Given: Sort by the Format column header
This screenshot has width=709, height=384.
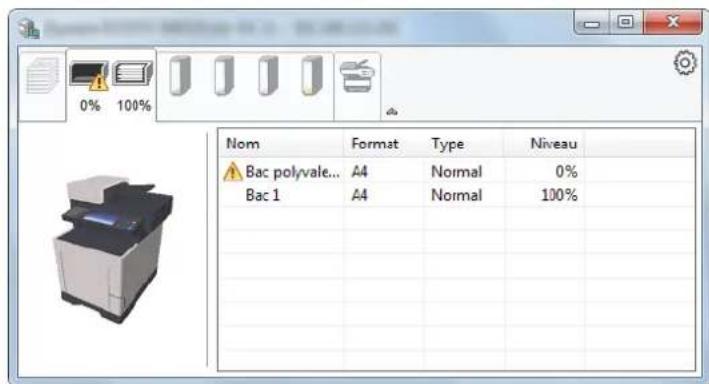Looking at the screenshot, I should tap(383, 144).
